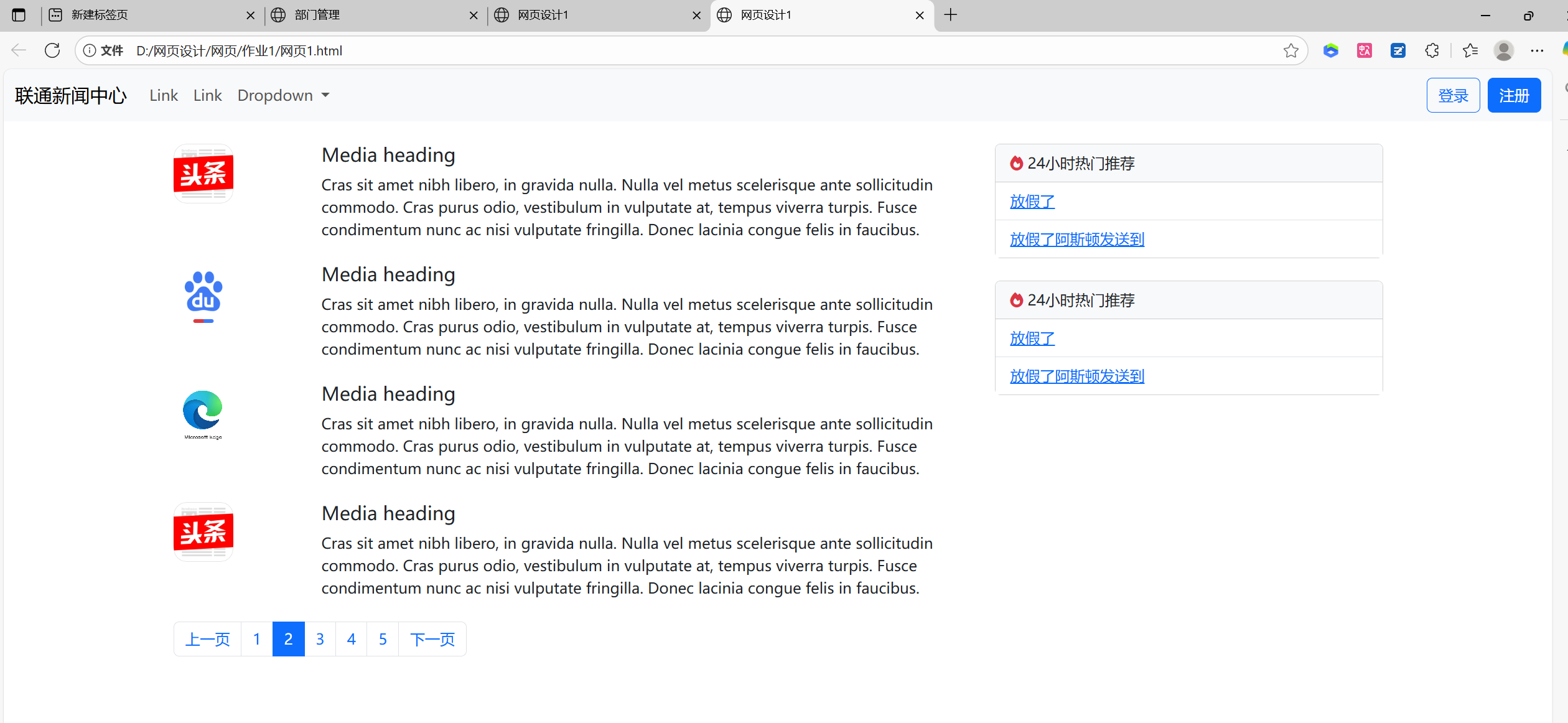Click the Baidu logo thumbnail
Viewport: 1568px width, 723px height.
203,296
